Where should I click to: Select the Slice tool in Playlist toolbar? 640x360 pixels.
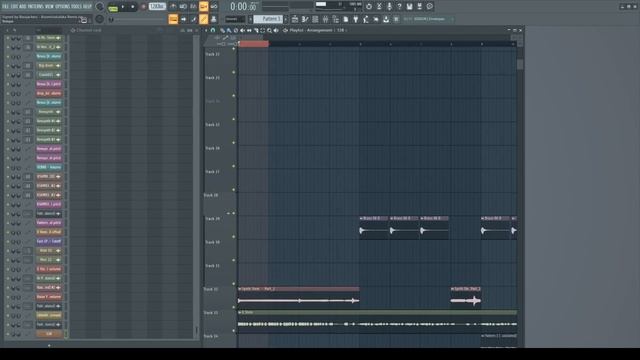[x=256, y=30]
